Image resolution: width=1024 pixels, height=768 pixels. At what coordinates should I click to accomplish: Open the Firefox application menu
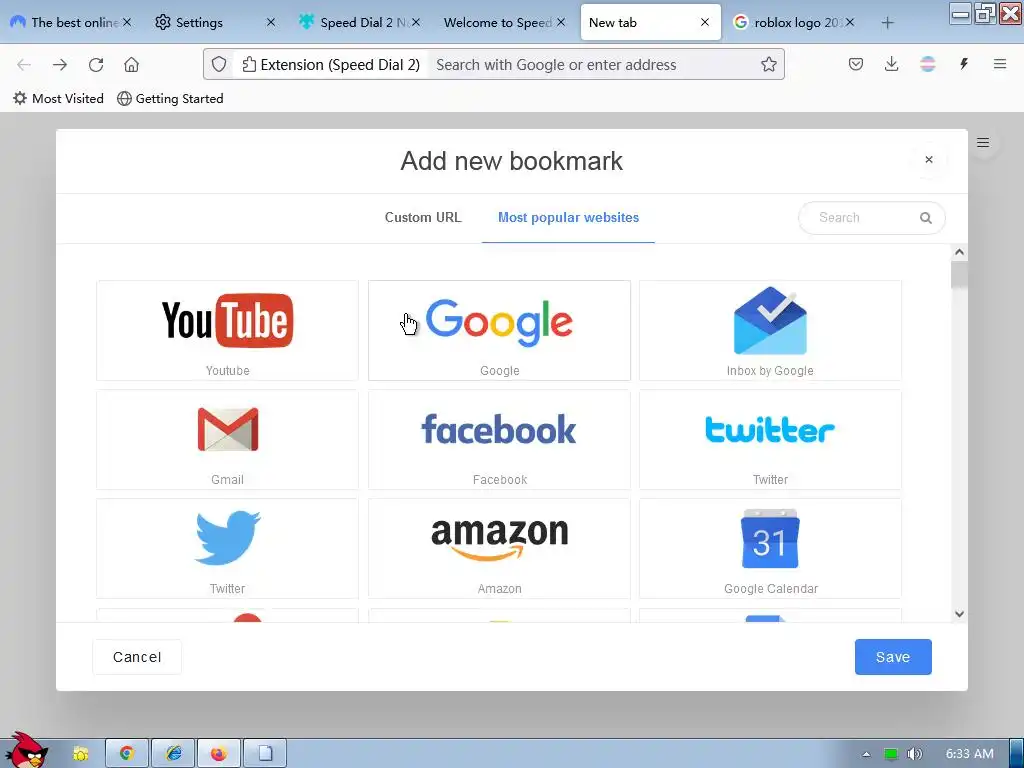click(x=999, y=64)
